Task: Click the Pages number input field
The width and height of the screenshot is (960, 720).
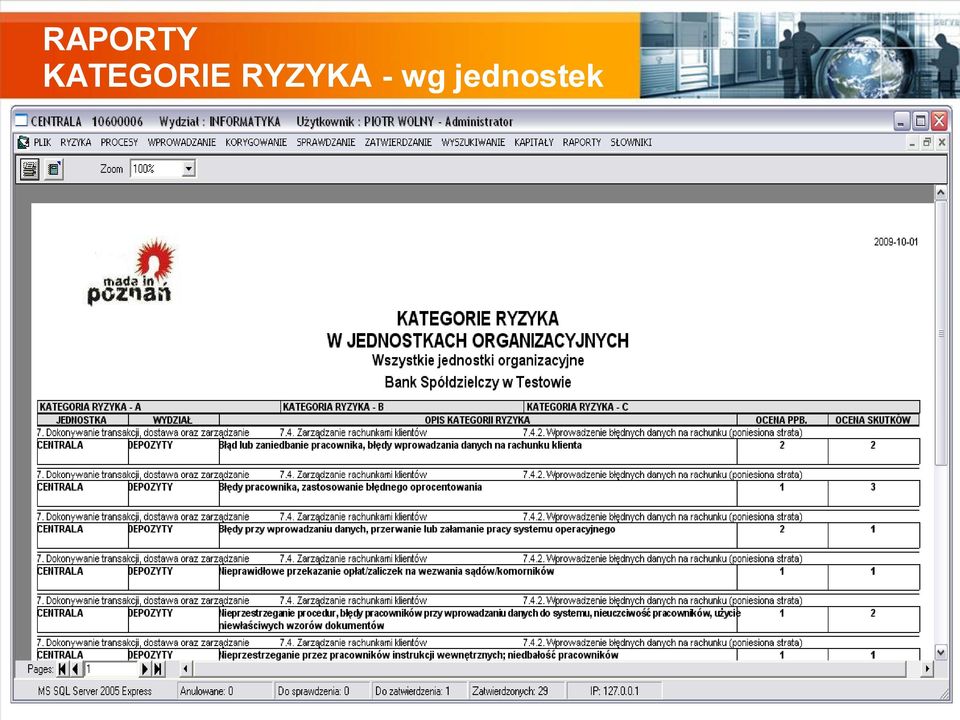Action: point(111,669)
